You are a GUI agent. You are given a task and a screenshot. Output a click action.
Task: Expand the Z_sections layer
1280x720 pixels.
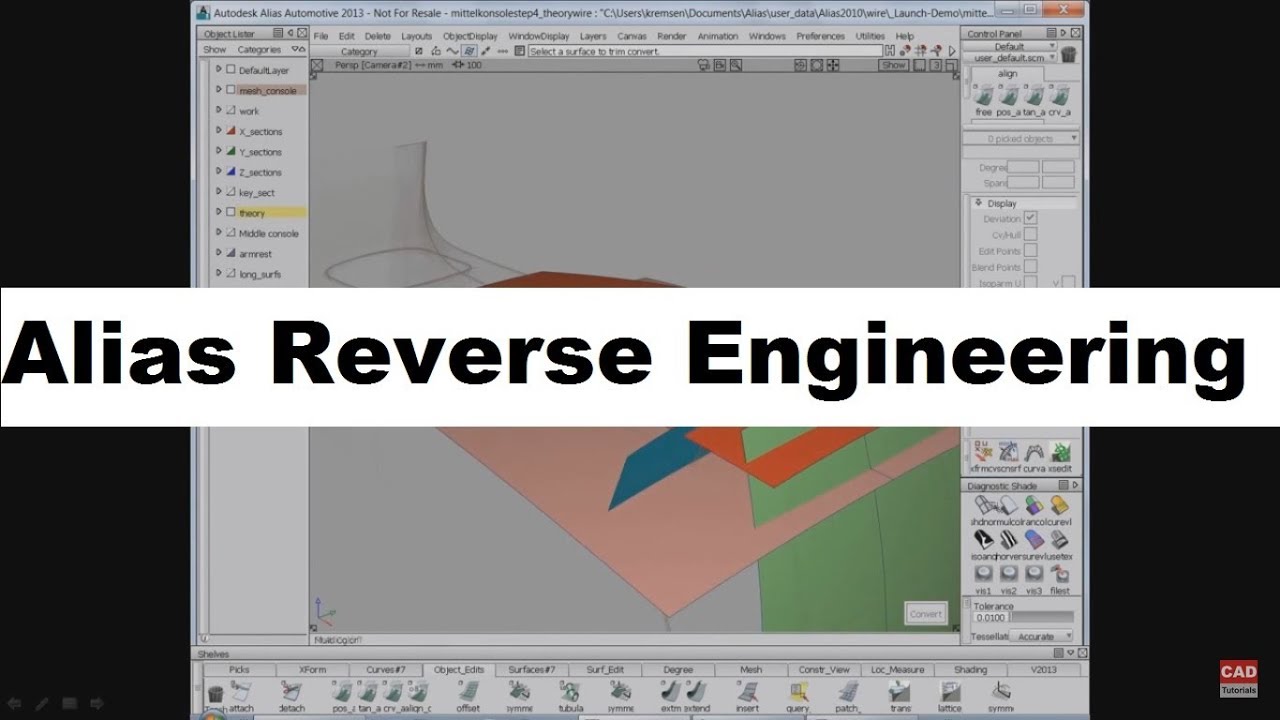[219, 172]
